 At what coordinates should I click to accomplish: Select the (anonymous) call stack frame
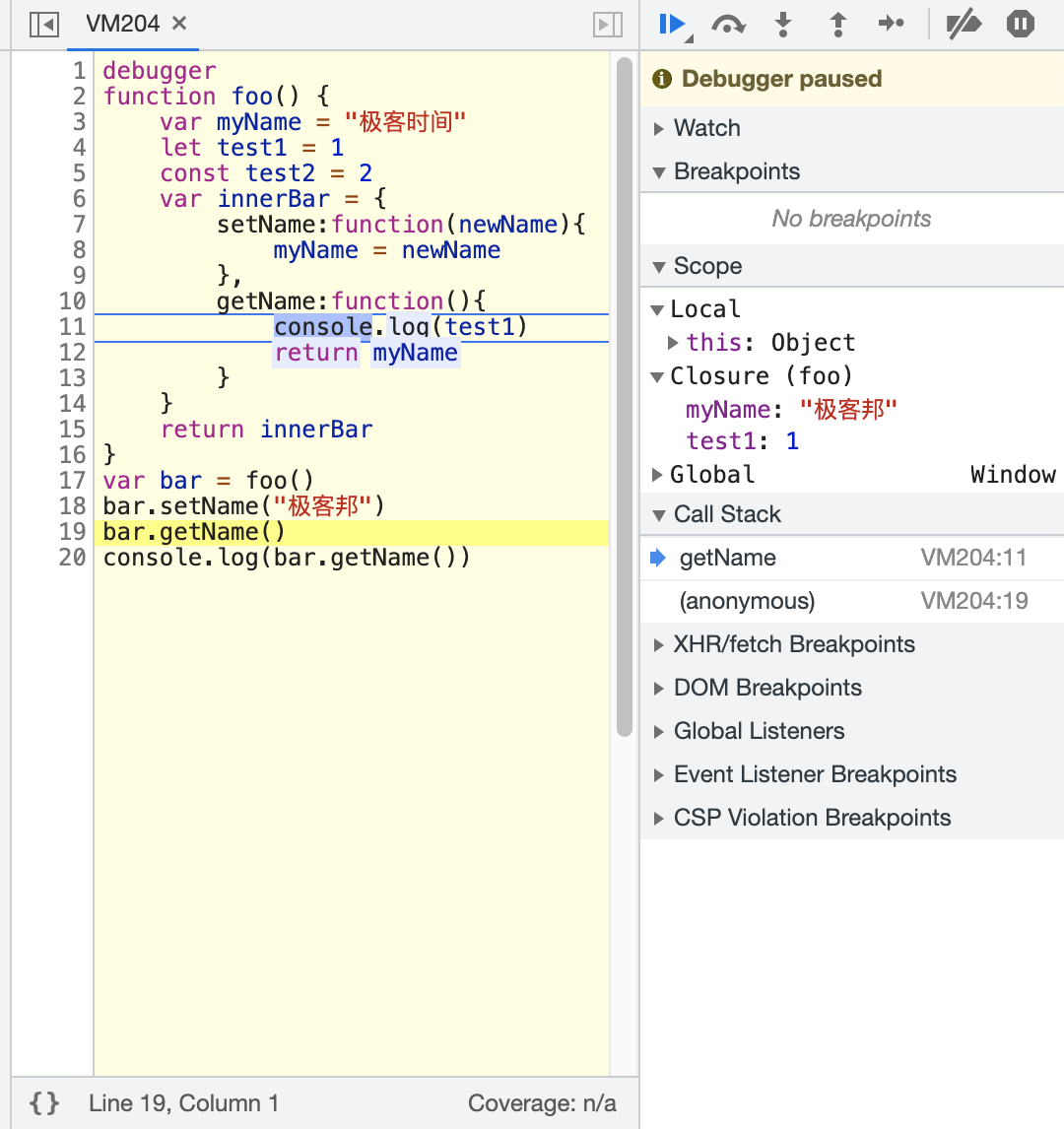coord(747,601)
